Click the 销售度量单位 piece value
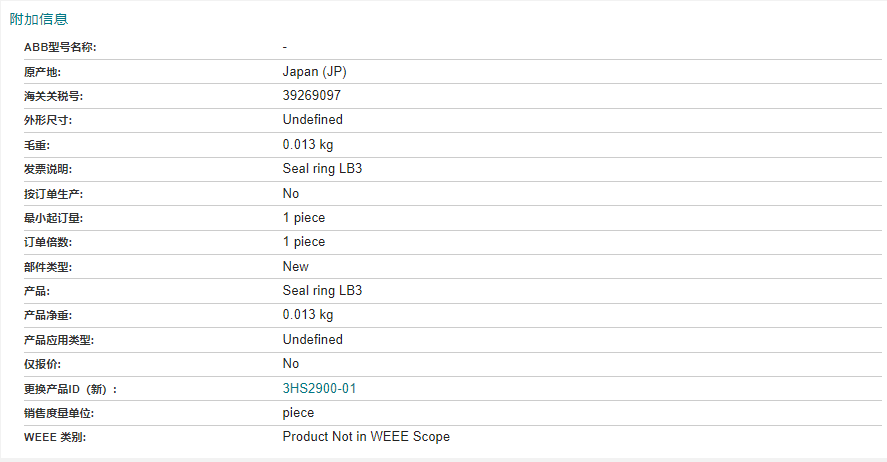The width and height of the screenshot is (887, 462). (298, 412)
